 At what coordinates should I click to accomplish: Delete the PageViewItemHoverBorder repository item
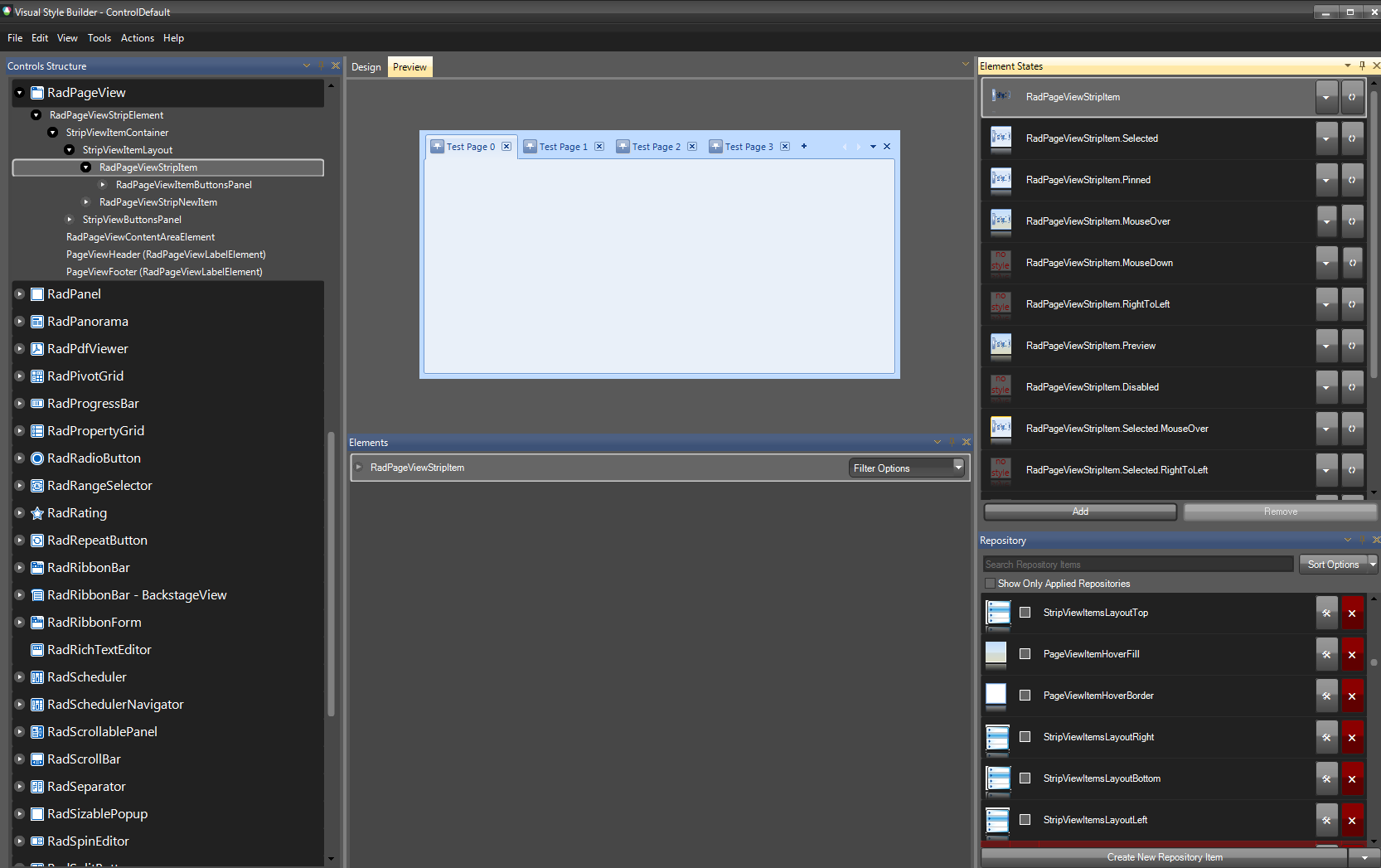point(1353,696)
